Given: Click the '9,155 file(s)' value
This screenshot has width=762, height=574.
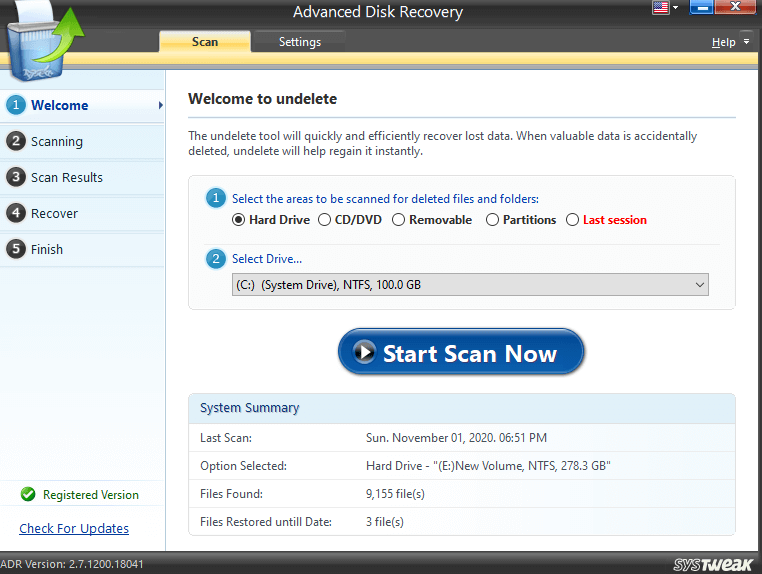Looking at the screenshot, I should click(395, 494).
